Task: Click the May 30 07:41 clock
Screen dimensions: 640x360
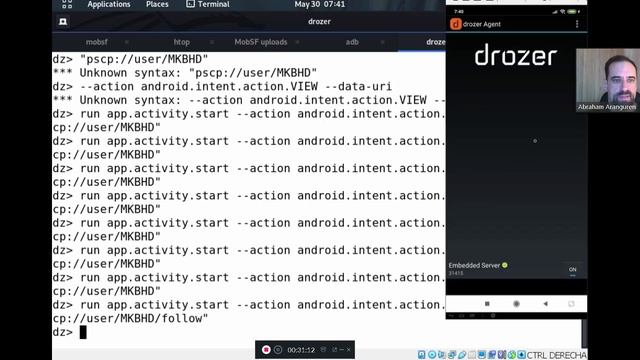Action: pyautogui.click(x=320, y=4)
